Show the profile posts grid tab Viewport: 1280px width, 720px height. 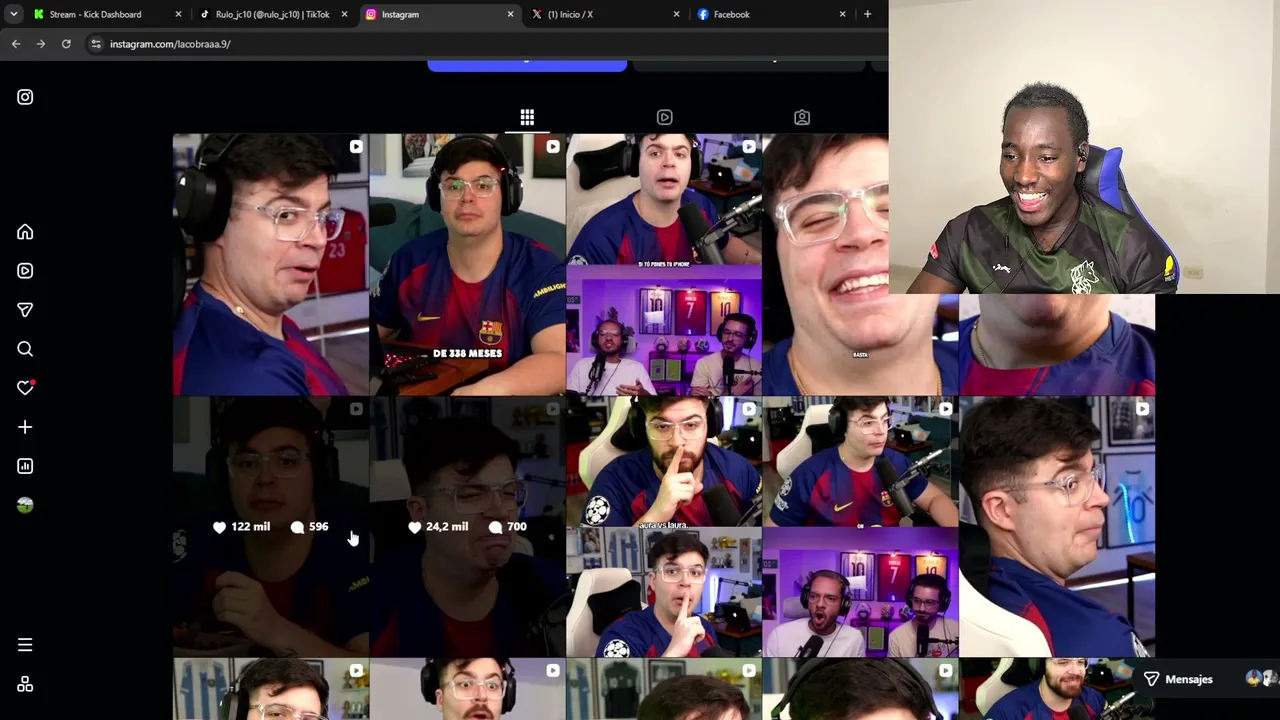(527, 118)
